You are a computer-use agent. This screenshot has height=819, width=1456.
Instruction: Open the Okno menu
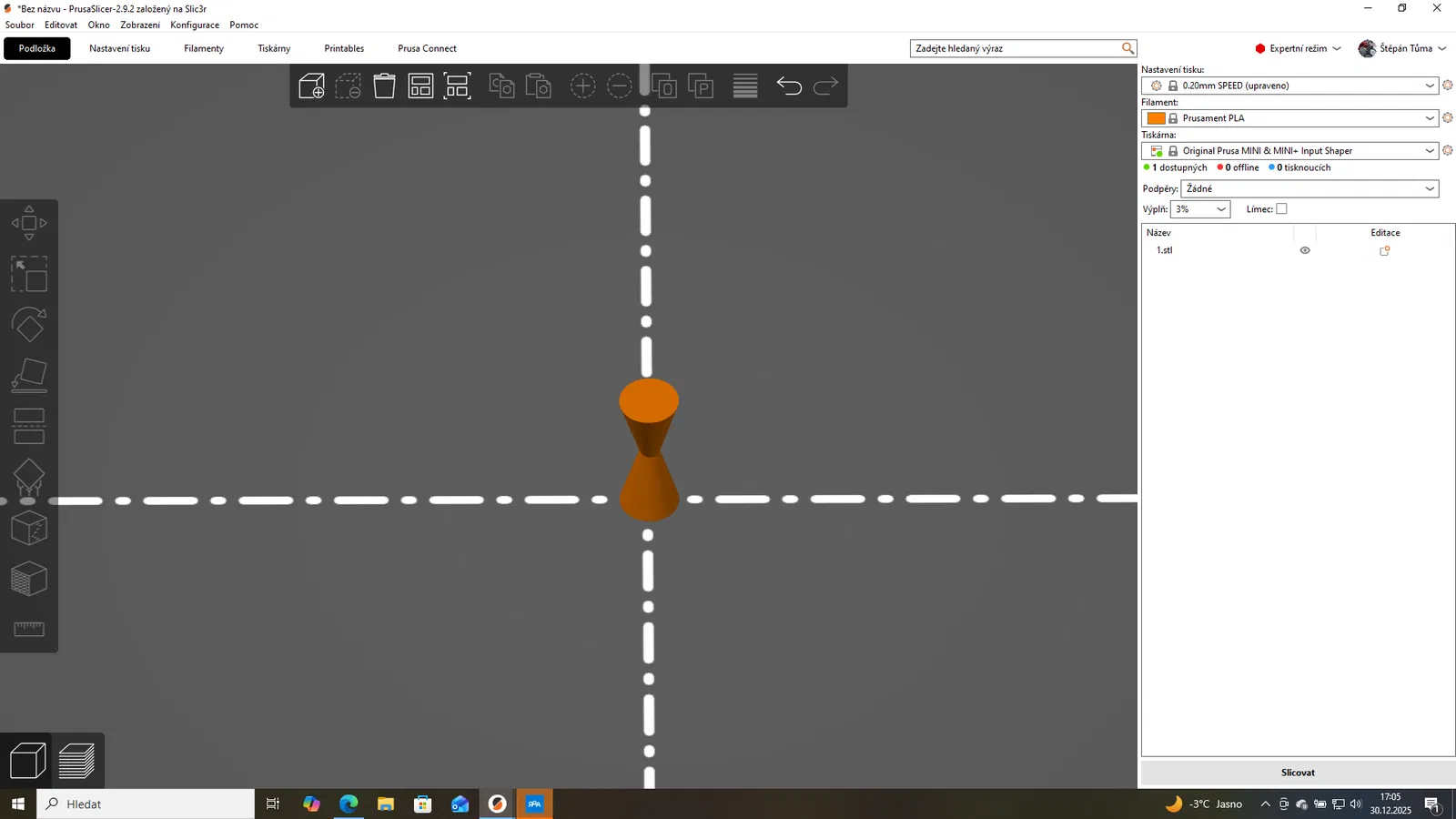point(99,25)
